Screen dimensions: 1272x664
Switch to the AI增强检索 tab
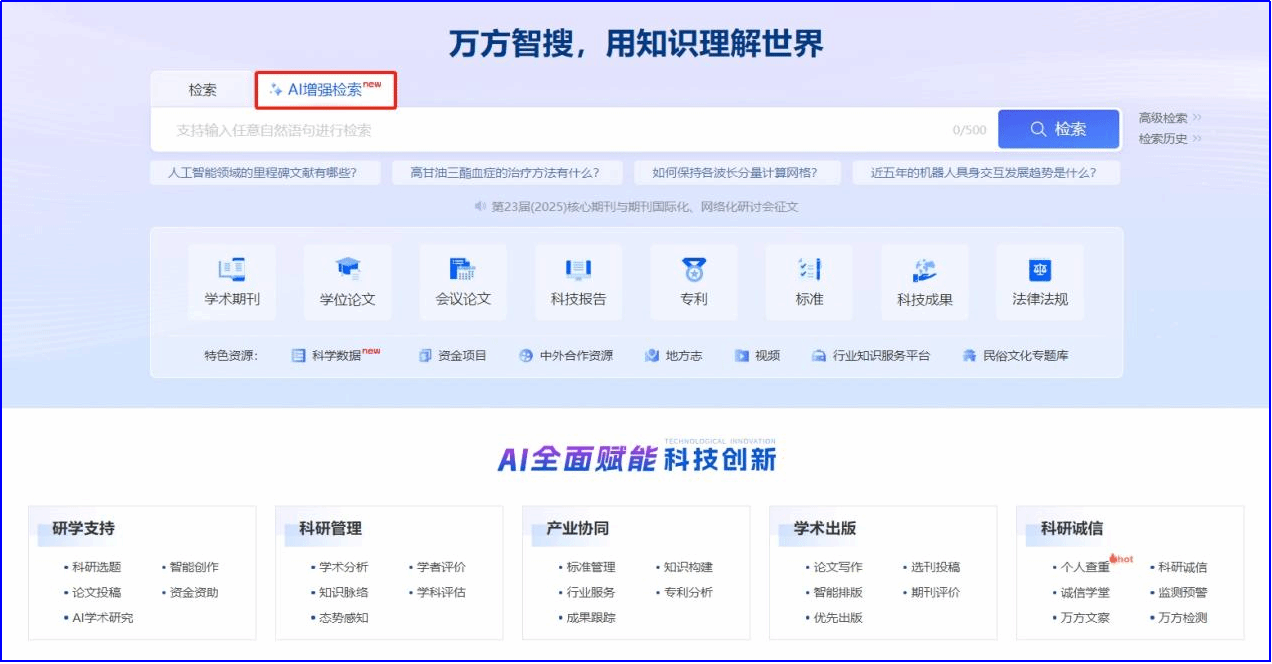click(325, 89)
